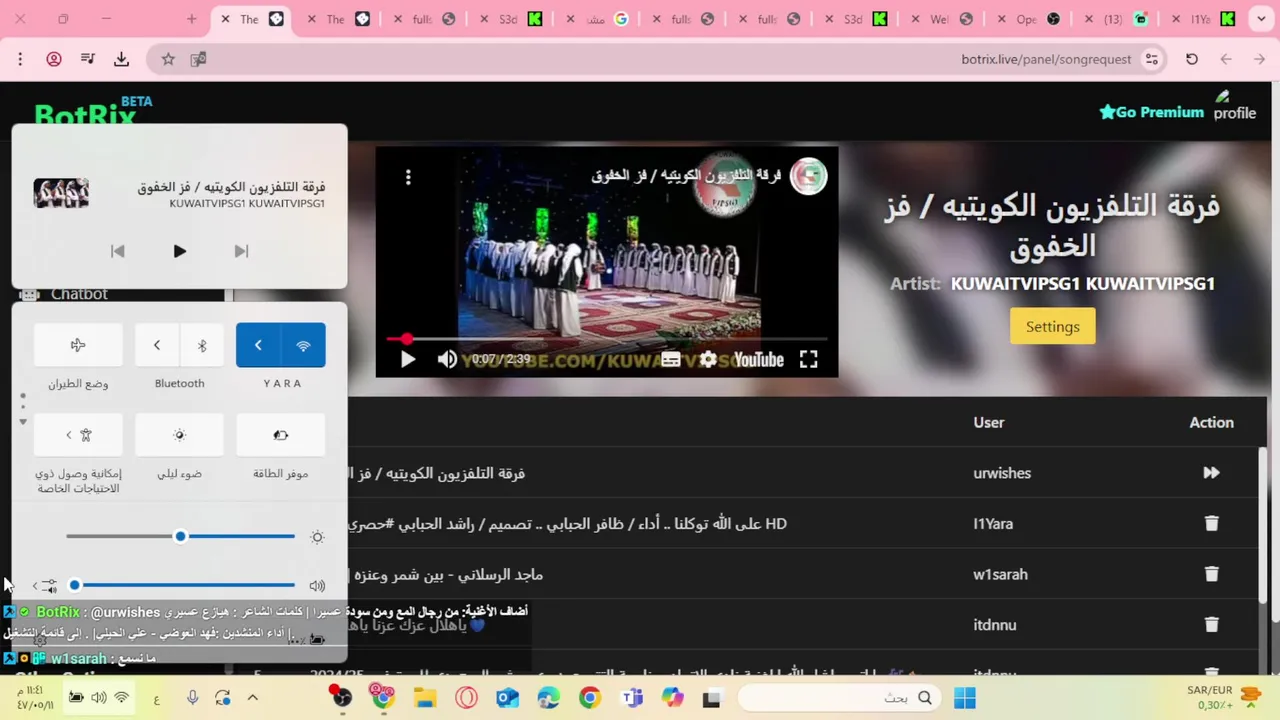Toggle Bluetooth quick setting
Screen dimensions: 1280x720
(x=202, y=345)
